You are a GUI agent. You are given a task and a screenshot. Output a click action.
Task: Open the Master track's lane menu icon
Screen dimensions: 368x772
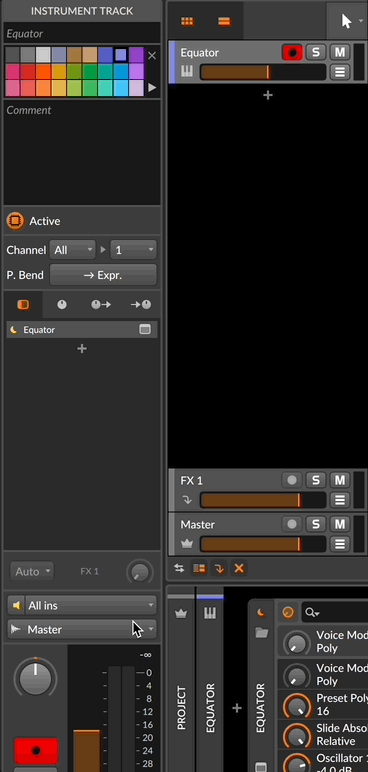[339, 544]
